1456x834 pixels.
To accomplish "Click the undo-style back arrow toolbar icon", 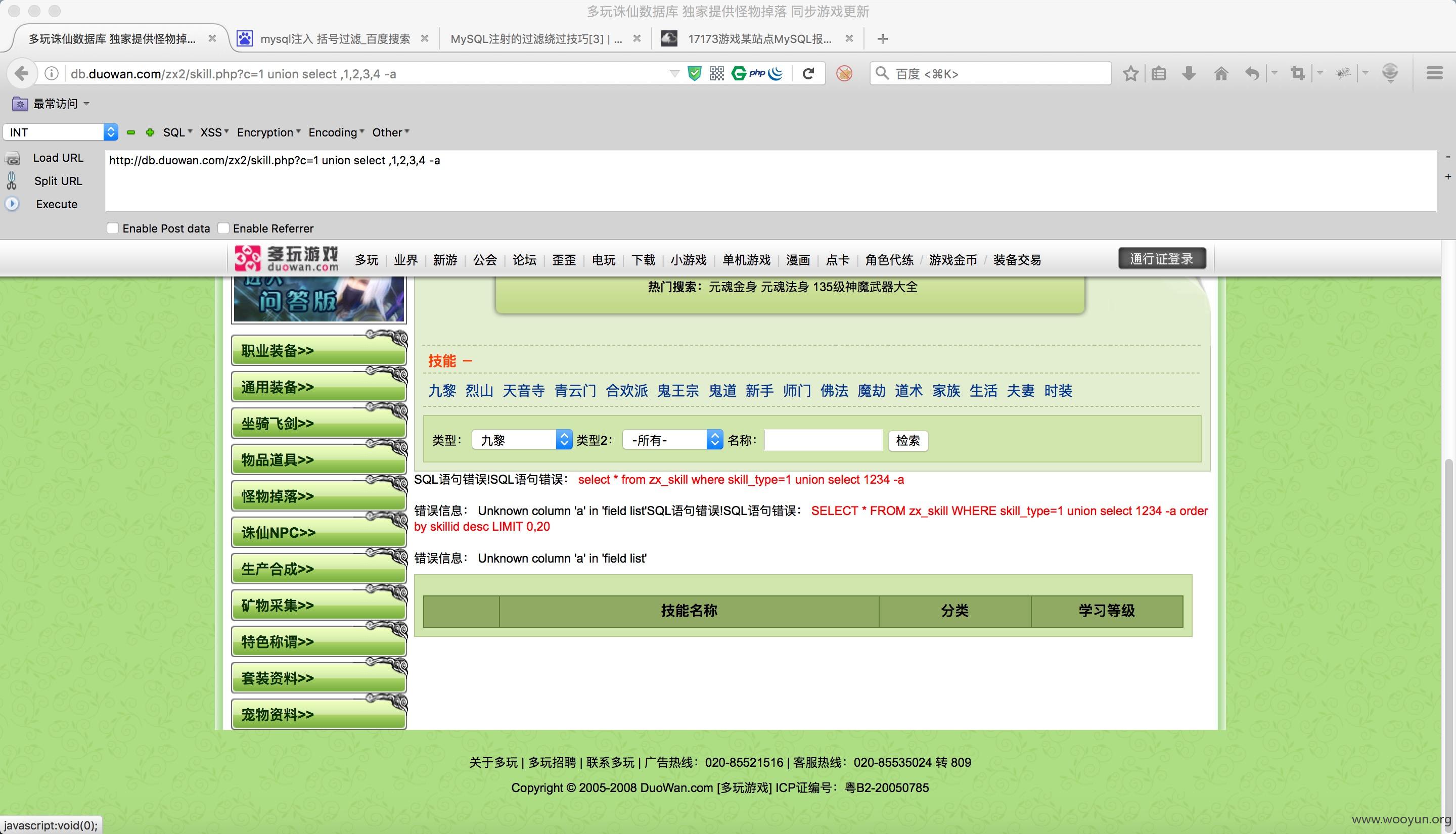I will click(1252, 73).
